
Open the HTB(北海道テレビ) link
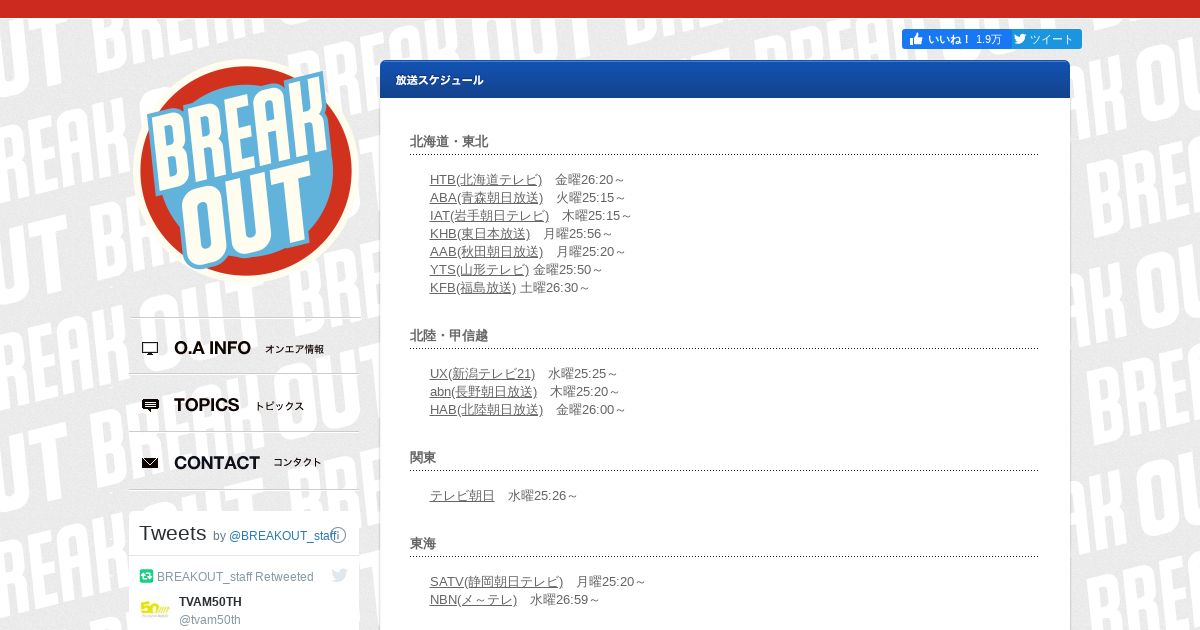pyautogui.click(x=486, y=180)
